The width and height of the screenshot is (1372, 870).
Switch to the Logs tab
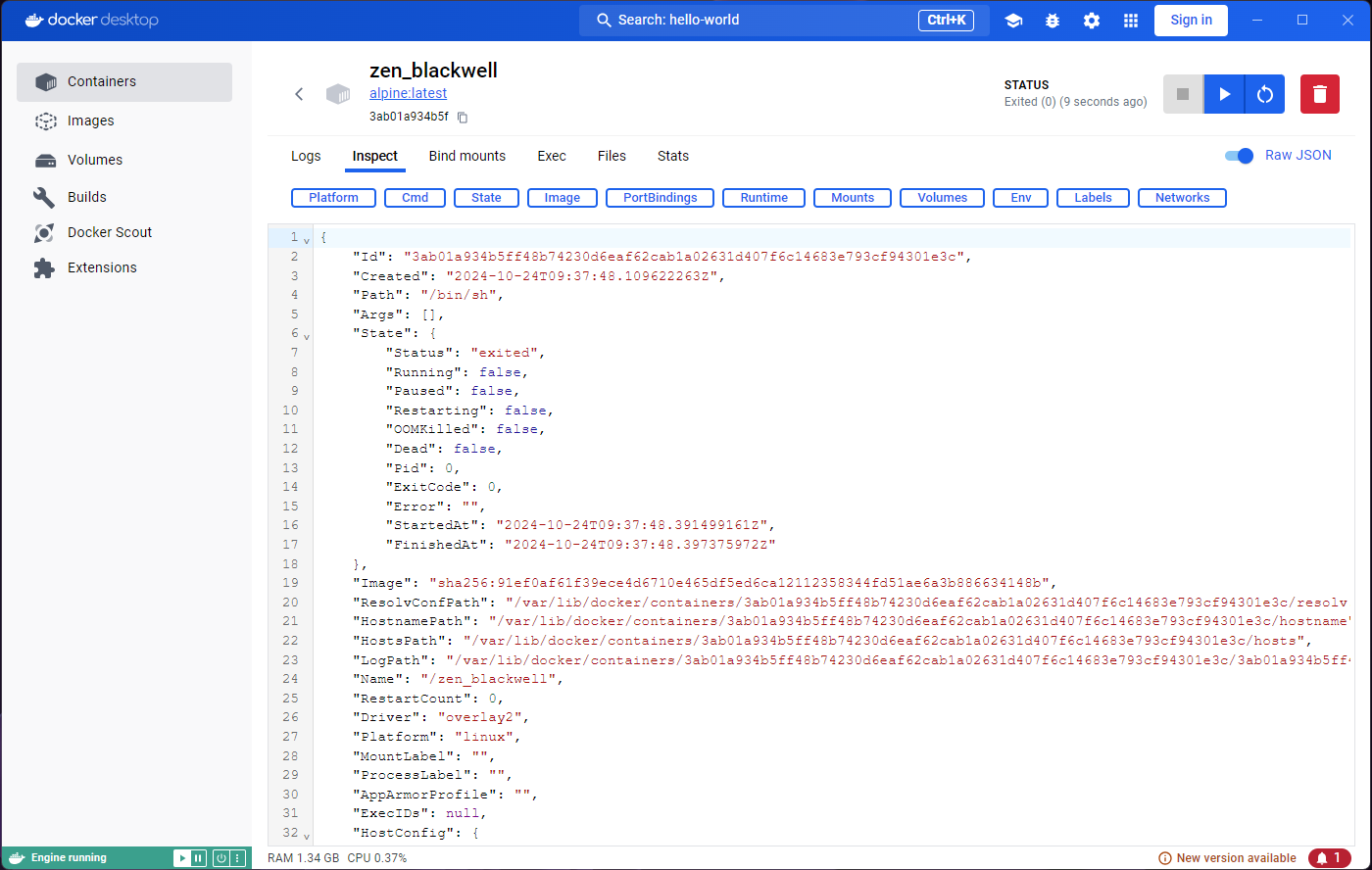(x=306, y=156)
